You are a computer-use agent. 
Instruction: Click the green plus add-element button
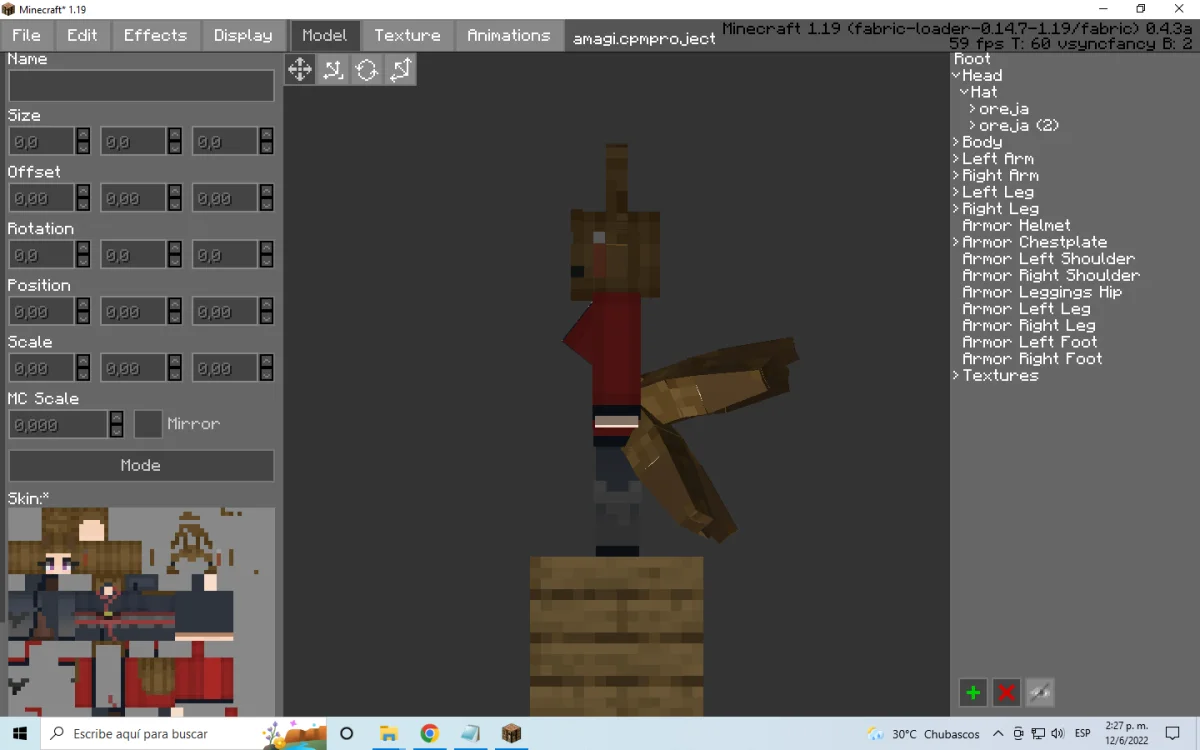973,692
